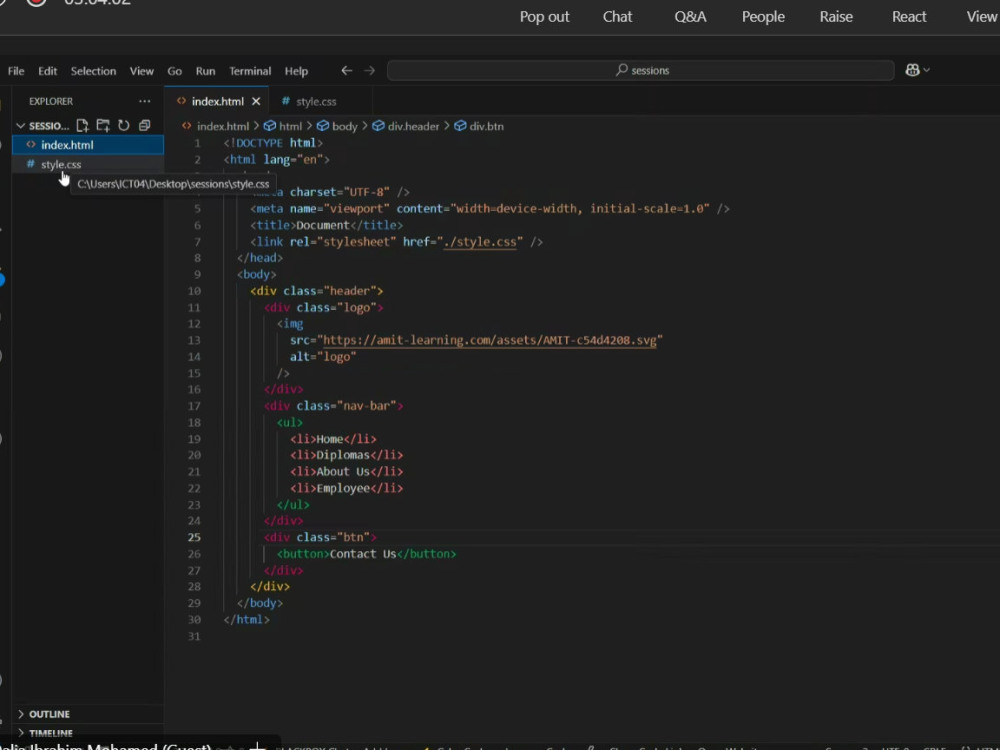This screenshot has width=1000, height=750.
Task: Open the Copilot icon
Action: pyautogui.click(x=912, y=70)
